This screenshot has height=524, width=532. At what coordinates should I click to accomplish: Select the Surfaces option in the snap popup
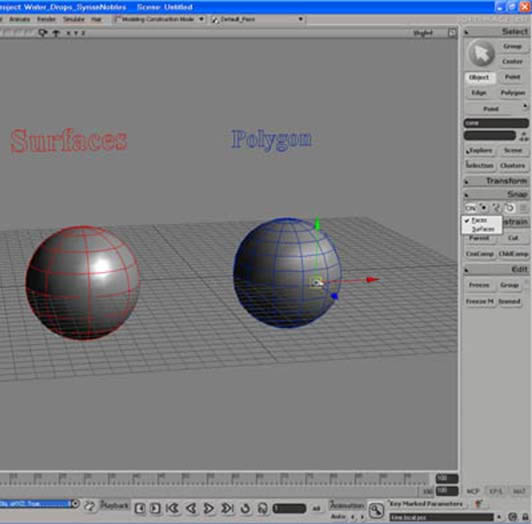481,229
